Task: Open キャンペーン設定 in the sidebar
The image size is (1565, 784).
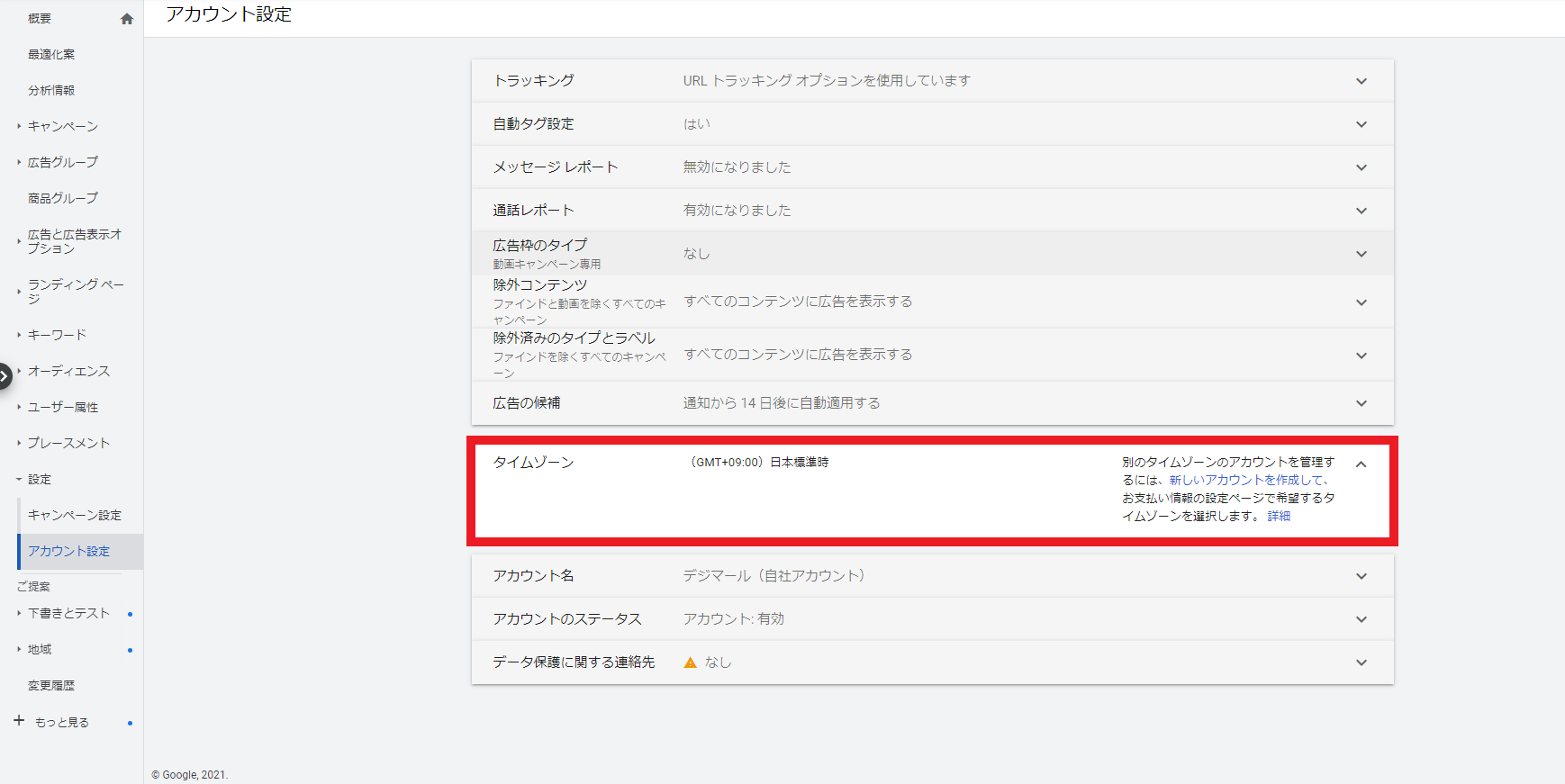Action: point(75,516)
